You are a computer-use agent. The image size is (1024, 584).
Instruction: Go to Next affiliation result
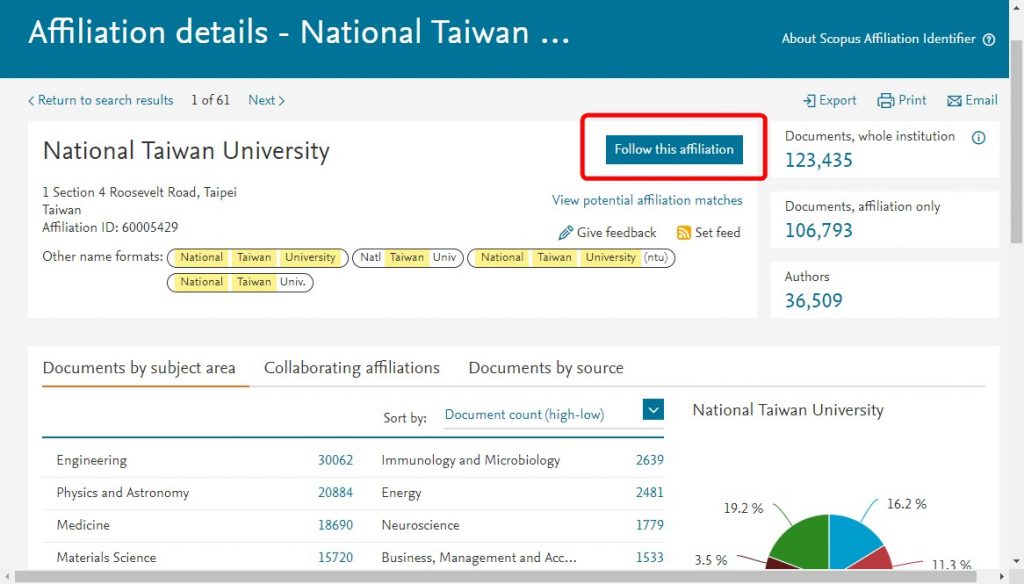[266, 100]
